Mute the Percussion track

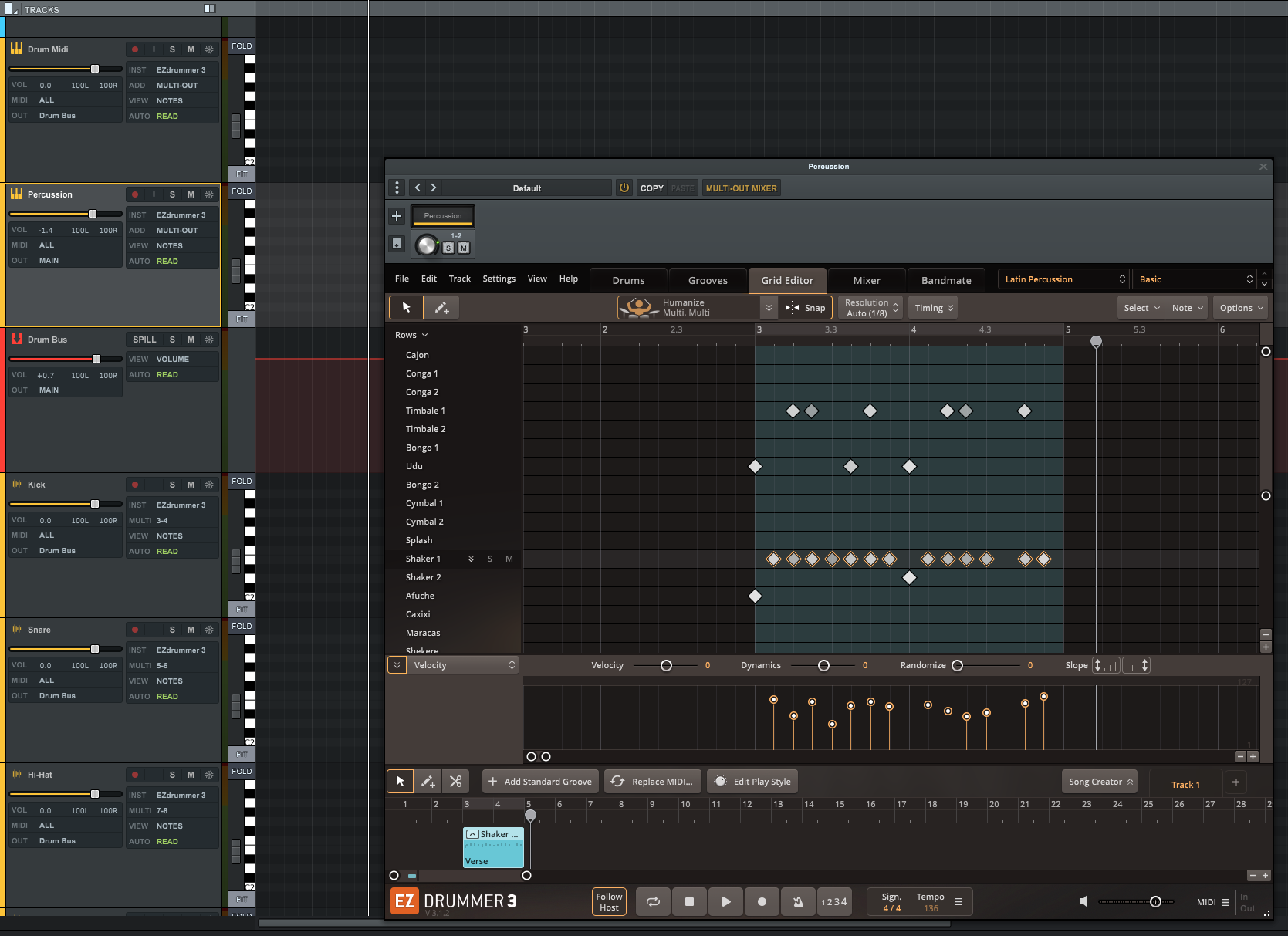tap(191, 194)
